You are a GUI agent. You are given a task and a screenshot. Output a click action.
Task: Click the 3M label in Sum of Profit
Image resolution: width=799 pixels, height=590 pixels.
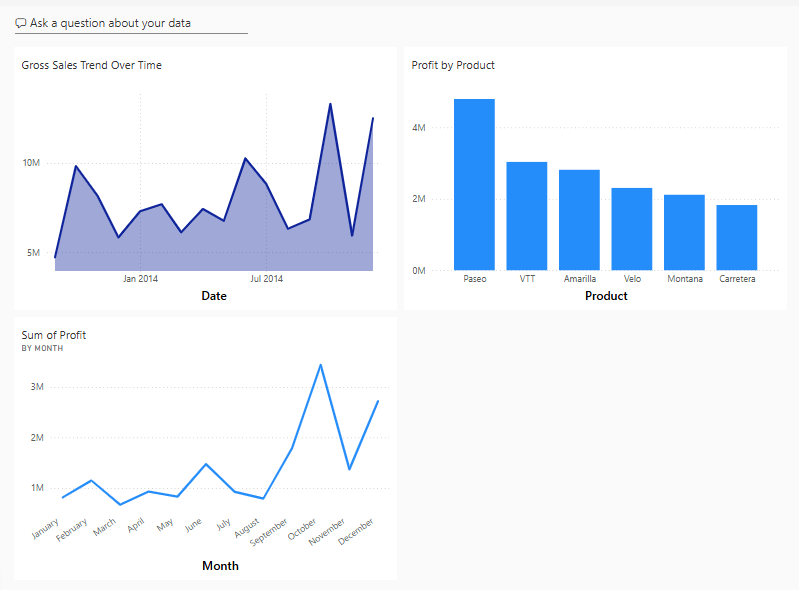[37, 387]
